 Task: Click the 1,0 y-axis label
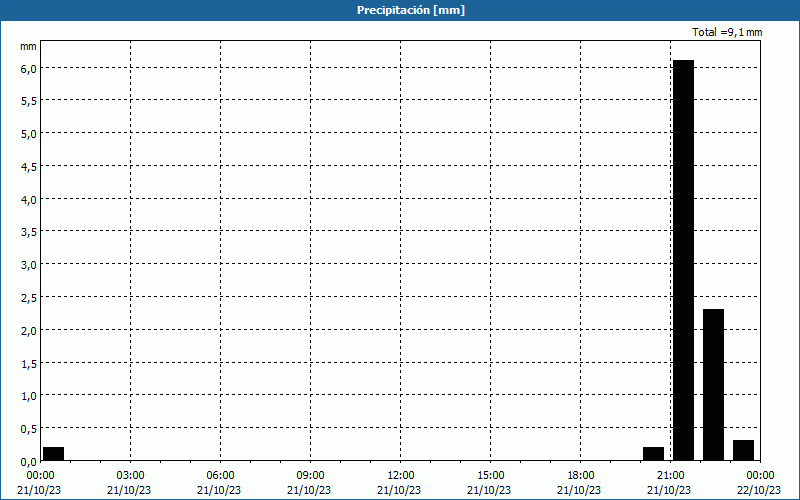[29, 396]
